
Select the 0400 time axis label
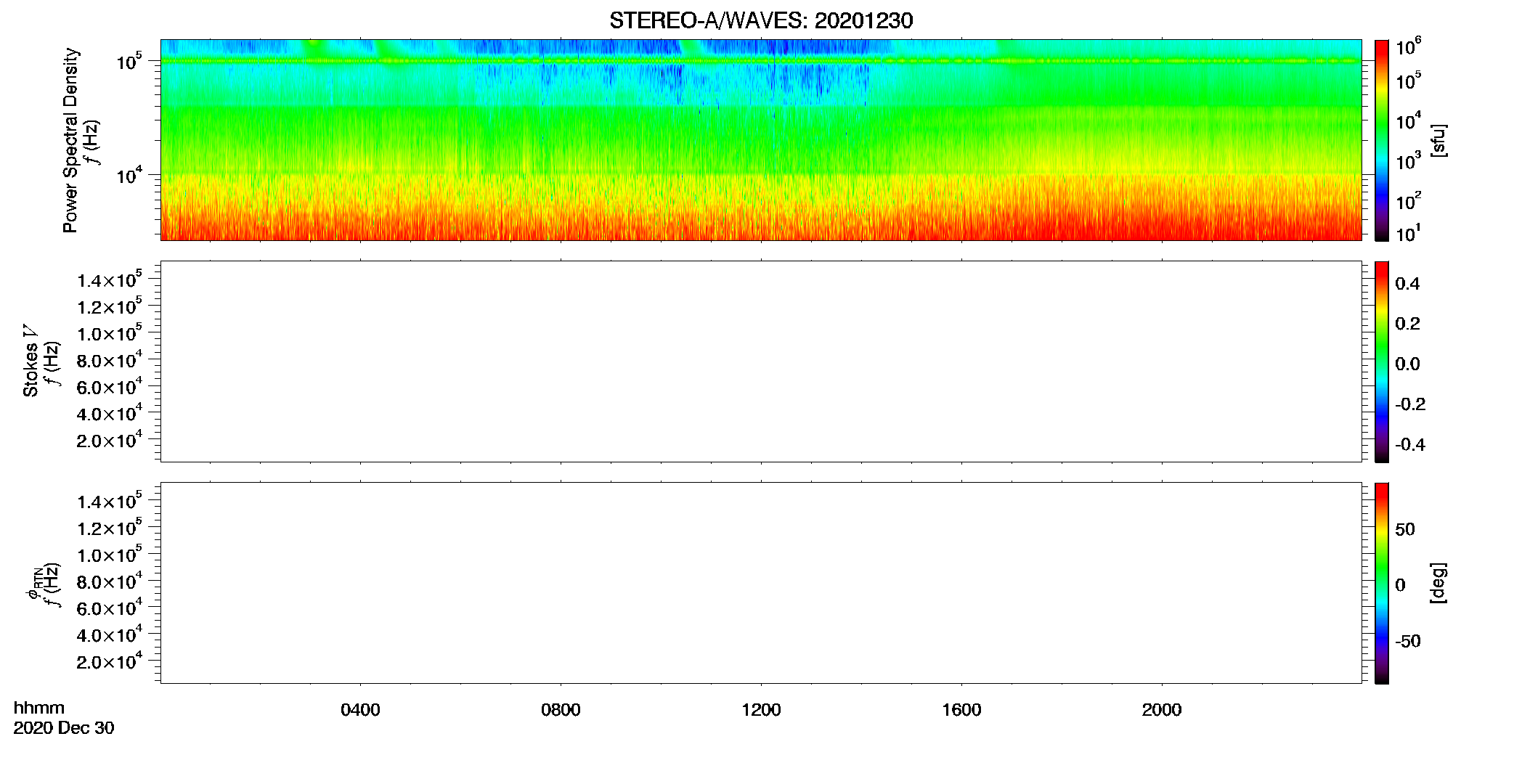tap(360, 710)
